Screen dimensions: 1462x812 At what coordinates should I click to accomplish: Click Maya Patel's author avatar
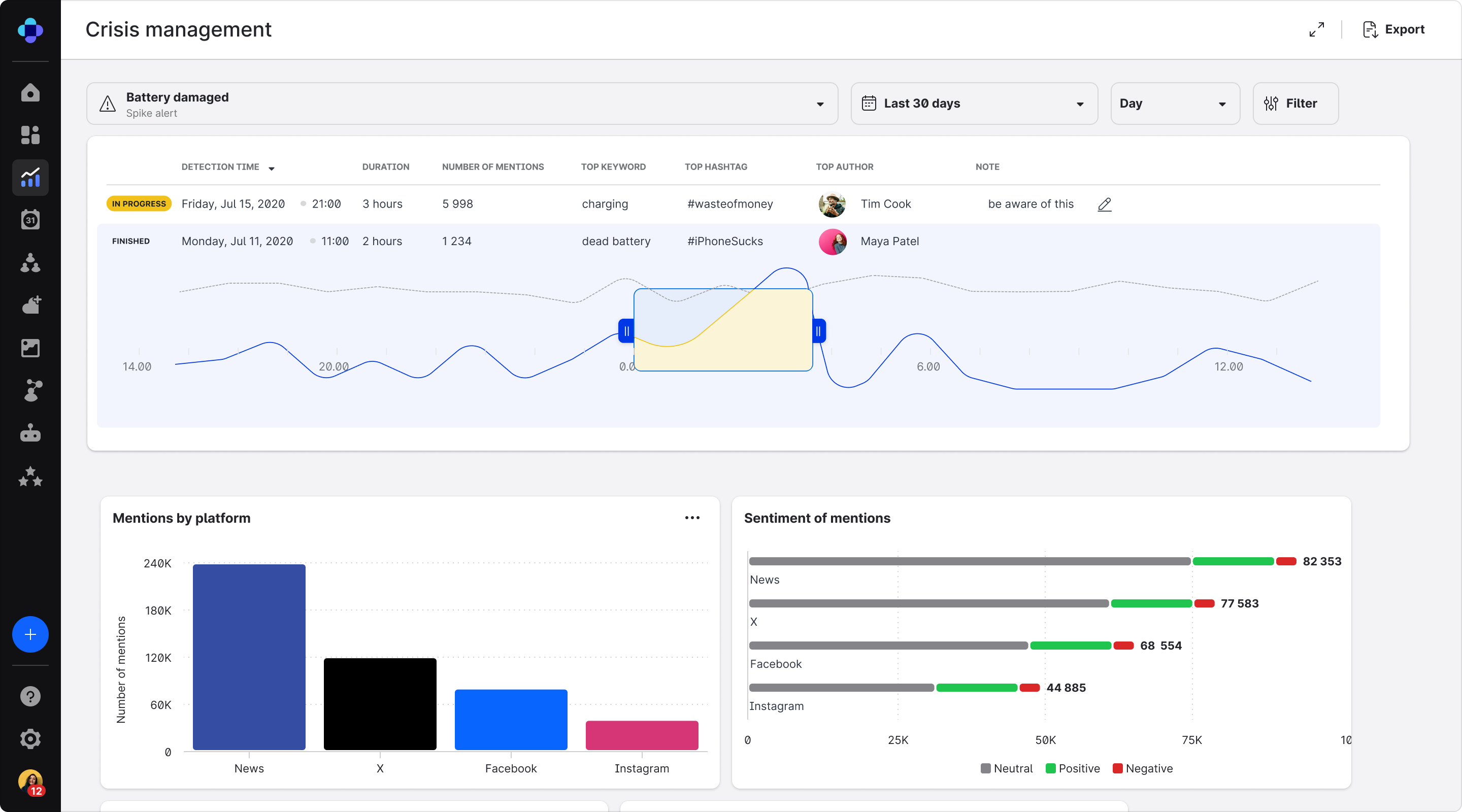point(833,242)
